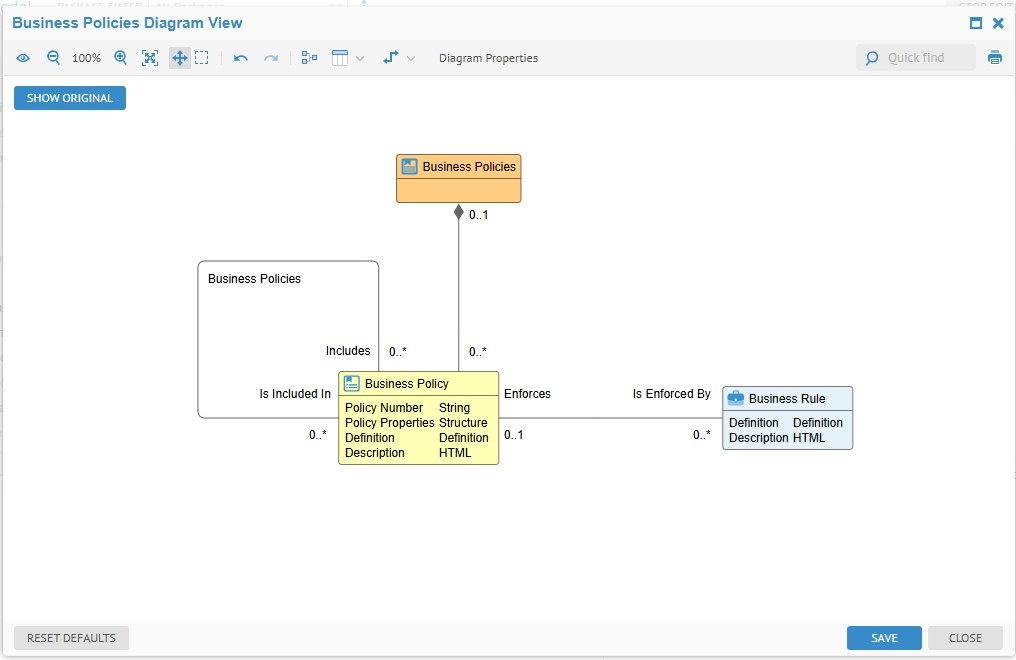
Task: Click the Reset Defaults button
Action: (71, 638)
